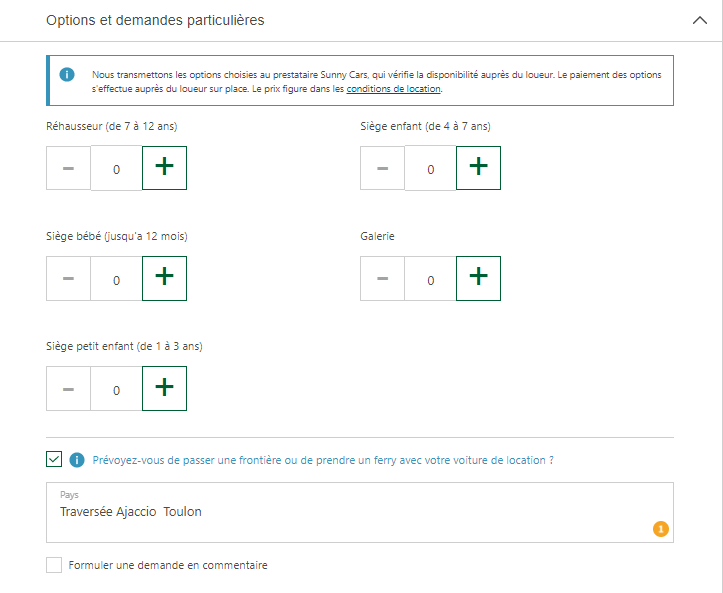Screen dimensions: 723x593
Task: Collapse Options et demandes particulières section
Action: 699,20
